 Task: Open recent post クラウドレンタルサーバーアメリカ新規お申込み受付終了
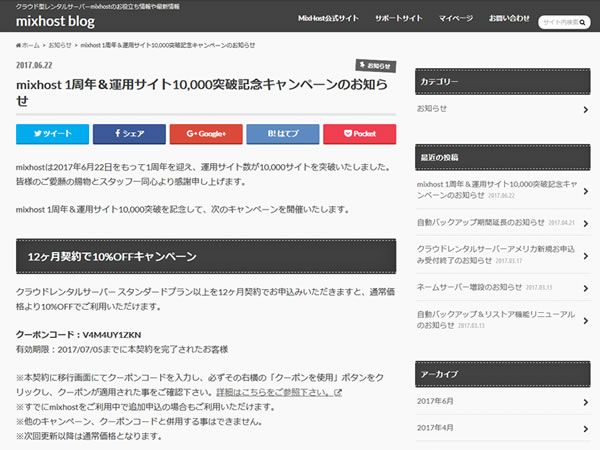pyautogui.click(x=496, y=255)
